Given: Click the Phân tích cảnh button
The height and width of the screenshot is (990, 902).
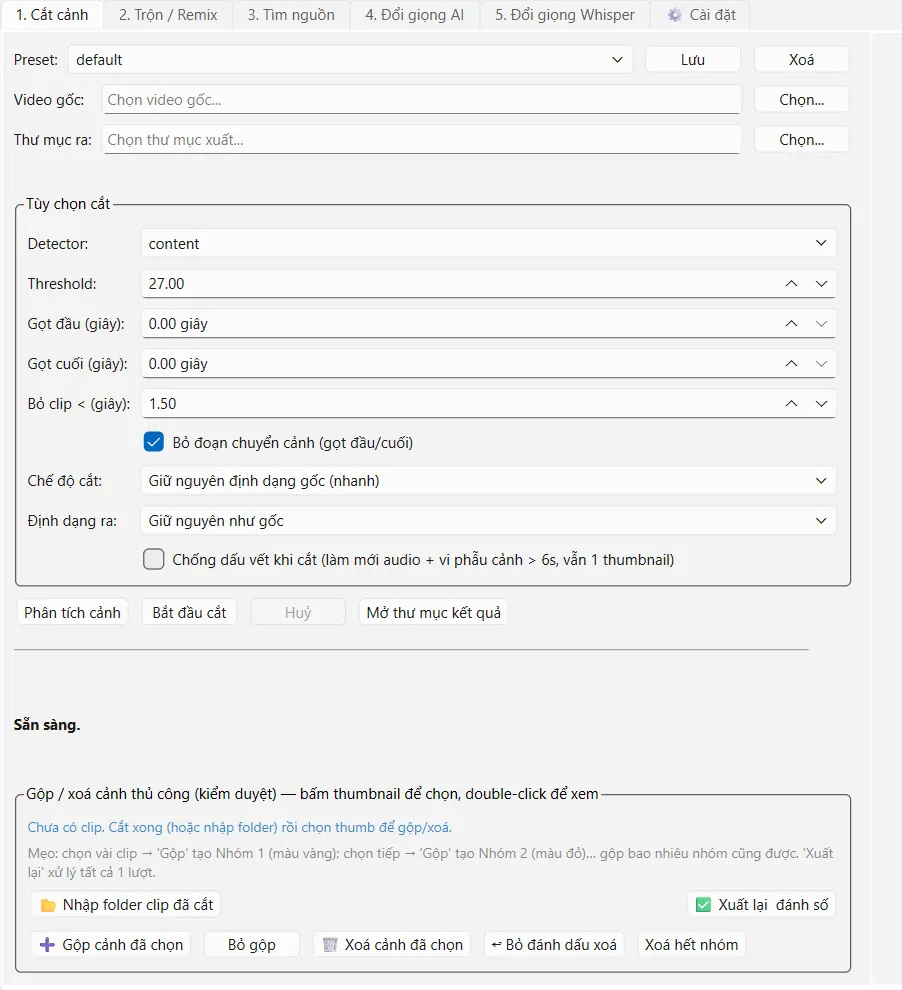Looking at the screenshot, I should click(72, 612).
